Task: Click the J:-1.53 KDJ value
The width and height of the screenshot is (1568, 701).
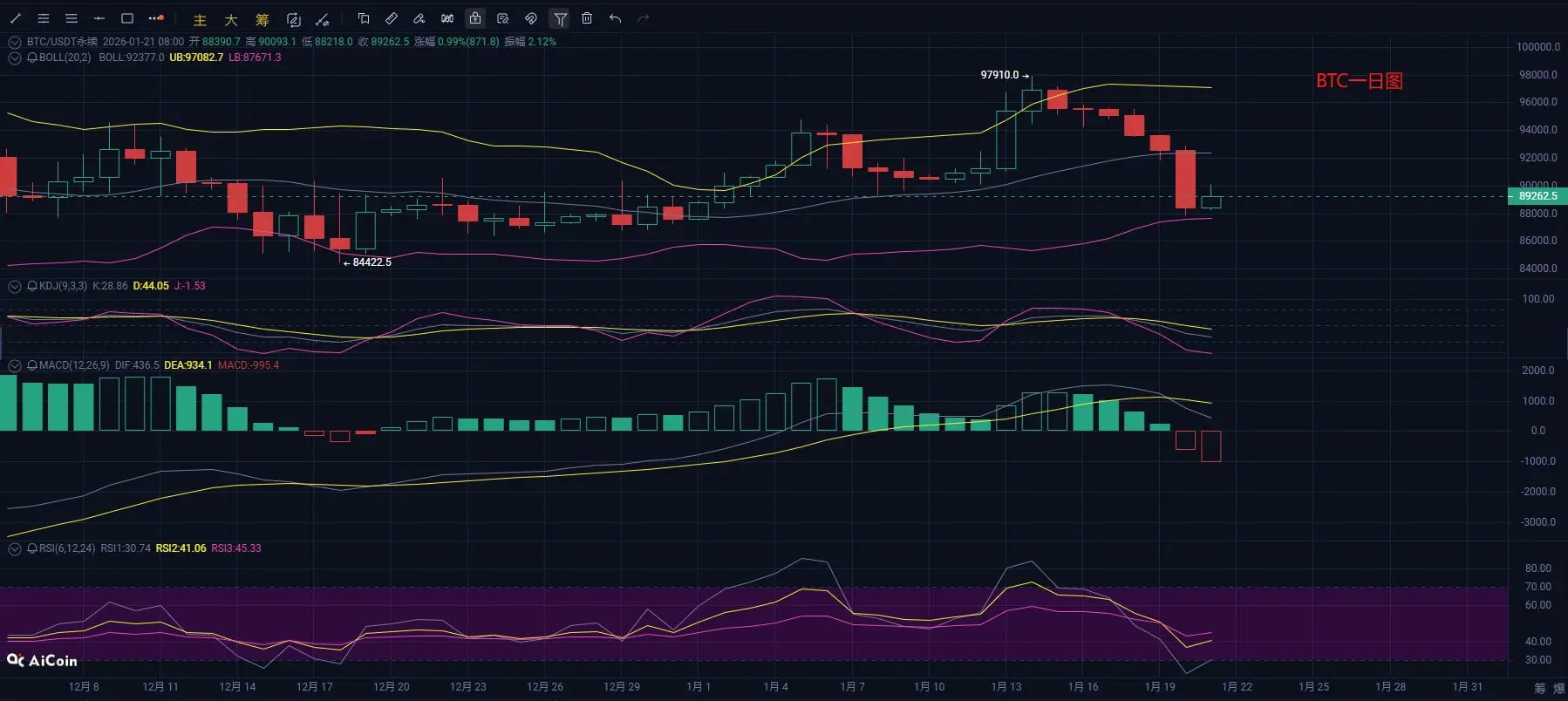Action: tap(190, 286)
